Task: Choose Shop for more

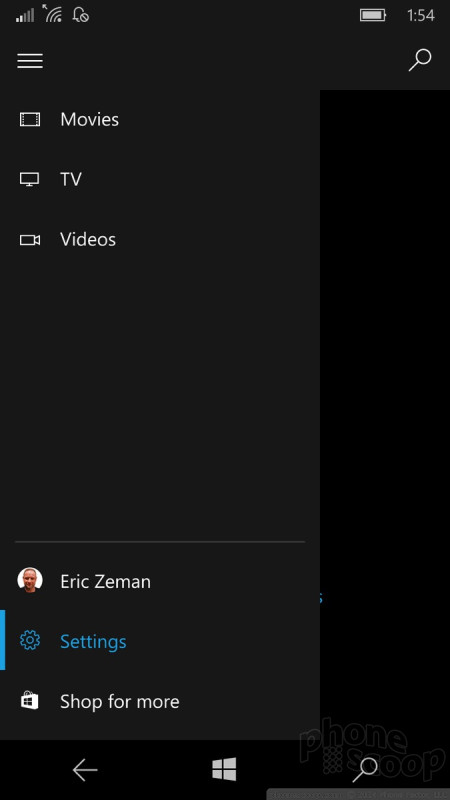Action: (x=160, y=701)
